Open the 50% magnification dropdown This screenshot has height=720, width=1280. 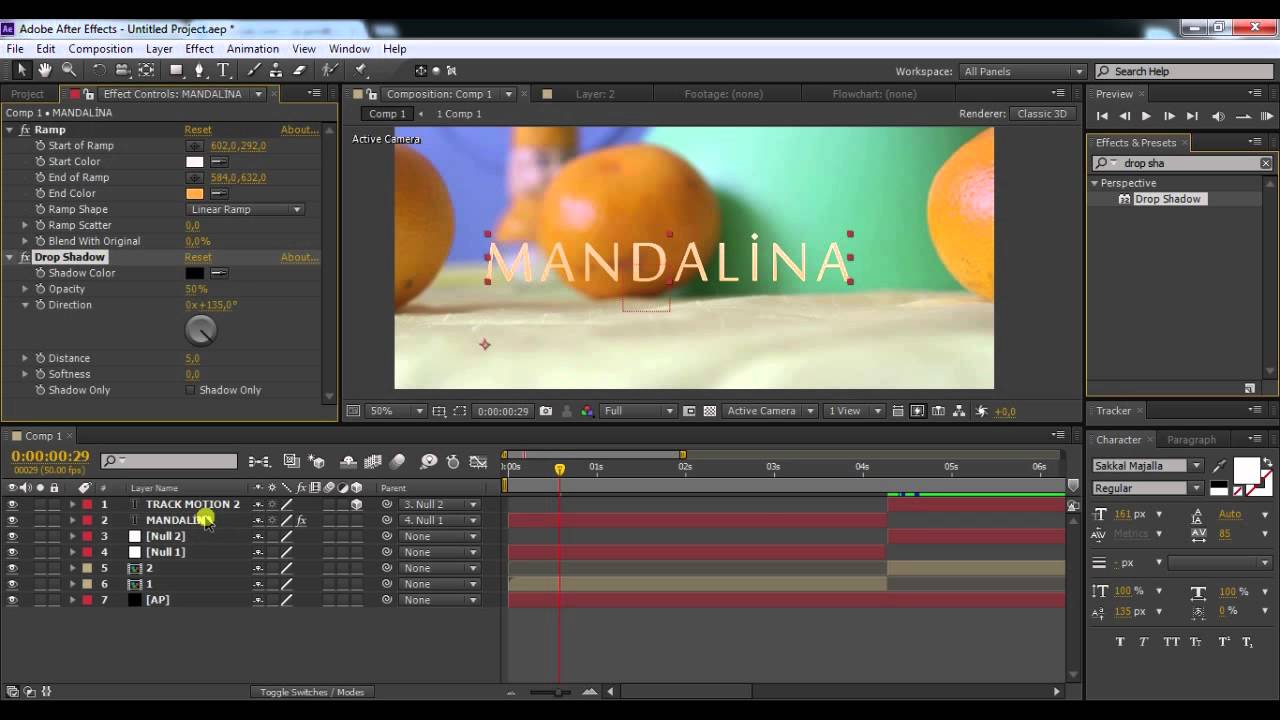tap(397, 411)
